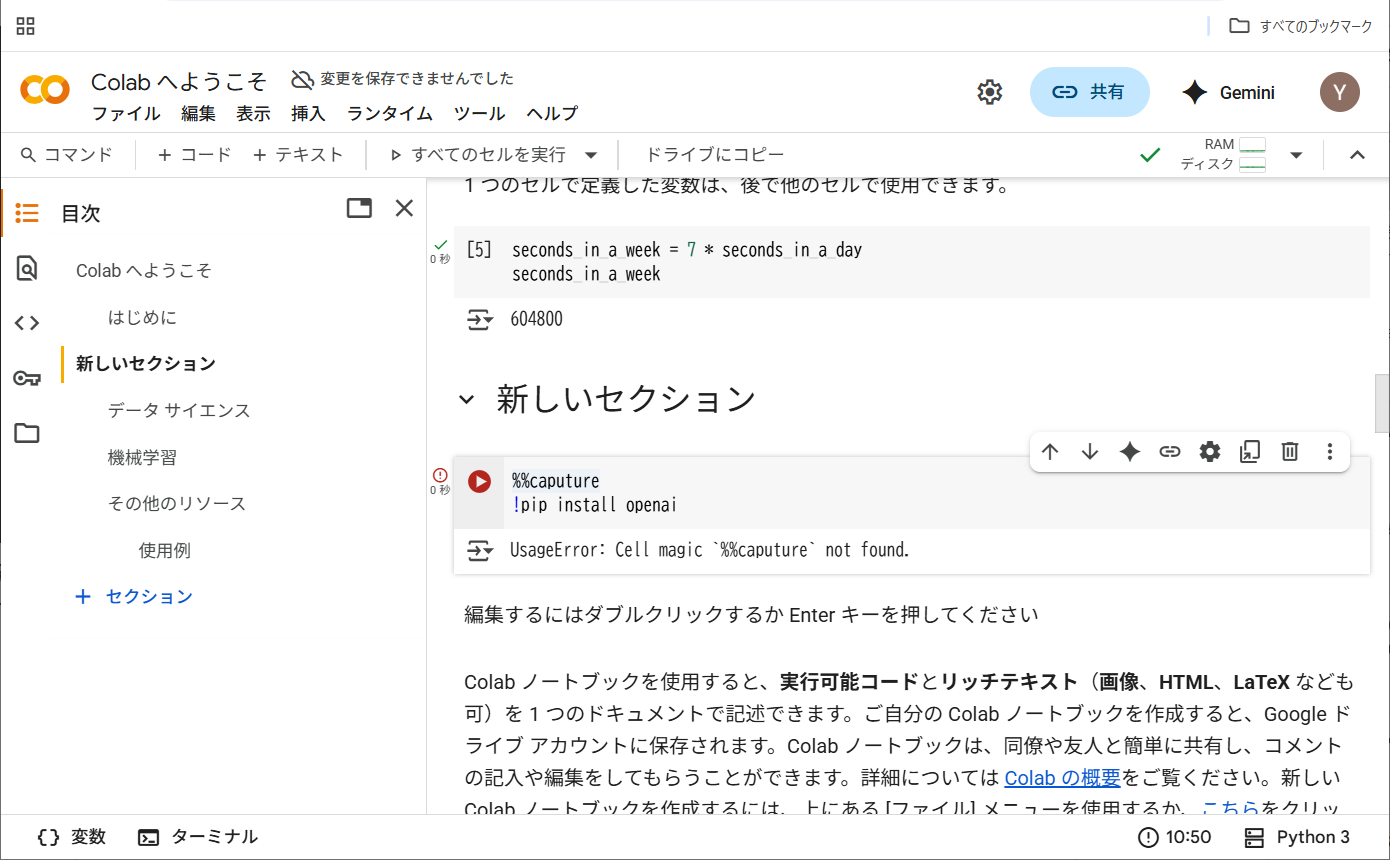Open the files folder sidebar icon

tap(27, 433)
